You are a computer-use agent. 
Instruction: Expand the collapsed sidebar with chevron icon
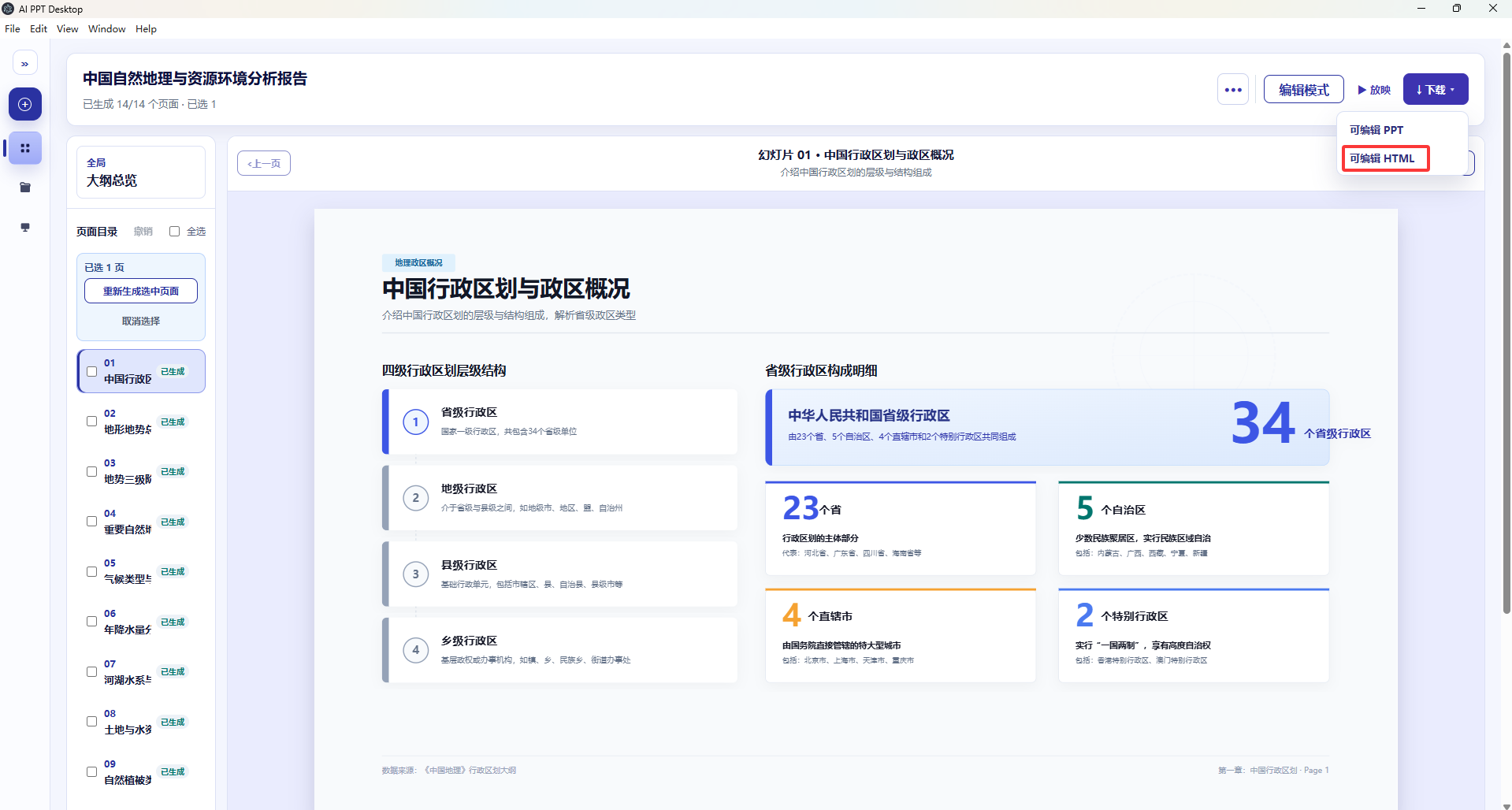(x=25, y=64)
